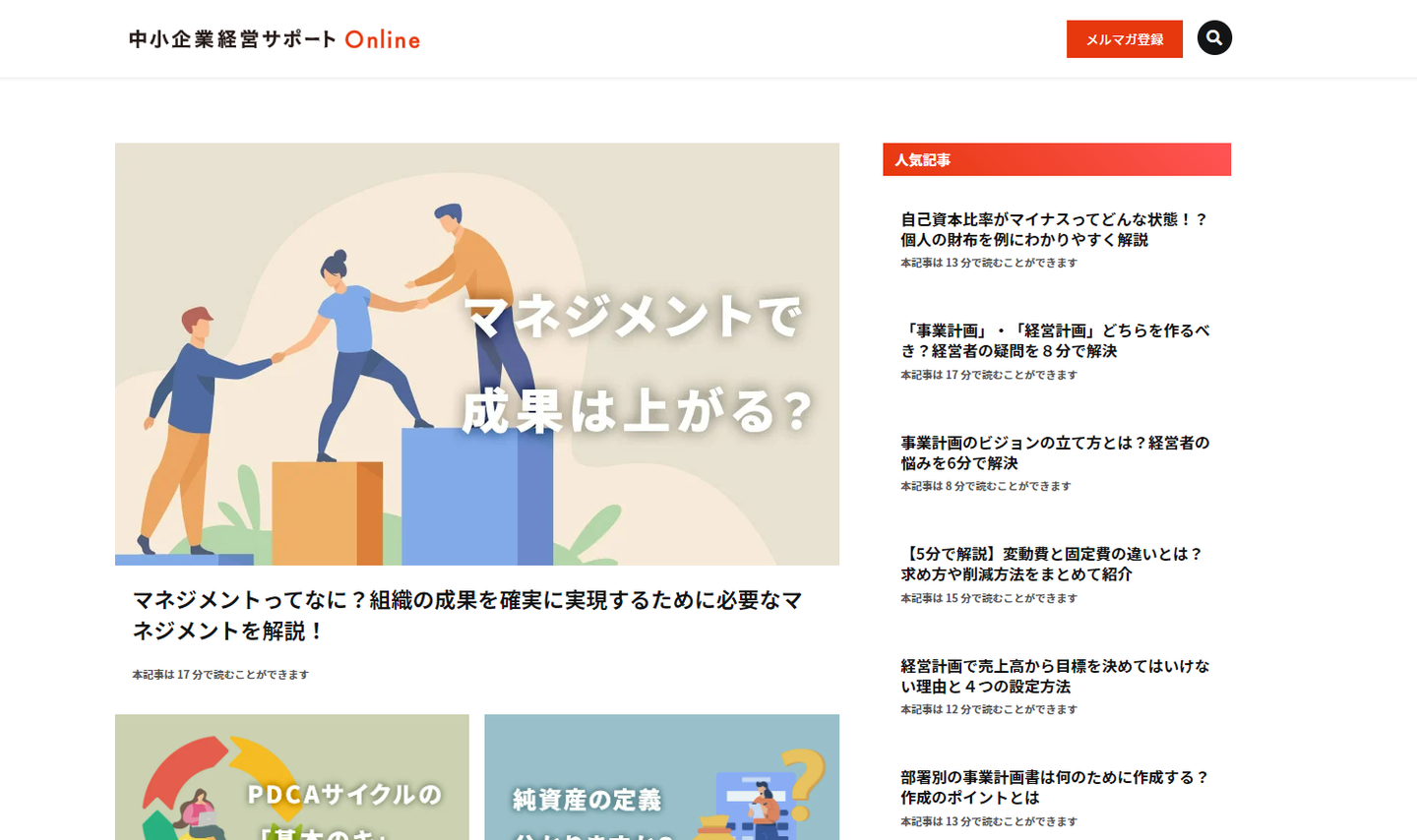Click the 15分 reading time under 変動費 article

point(989,598)
